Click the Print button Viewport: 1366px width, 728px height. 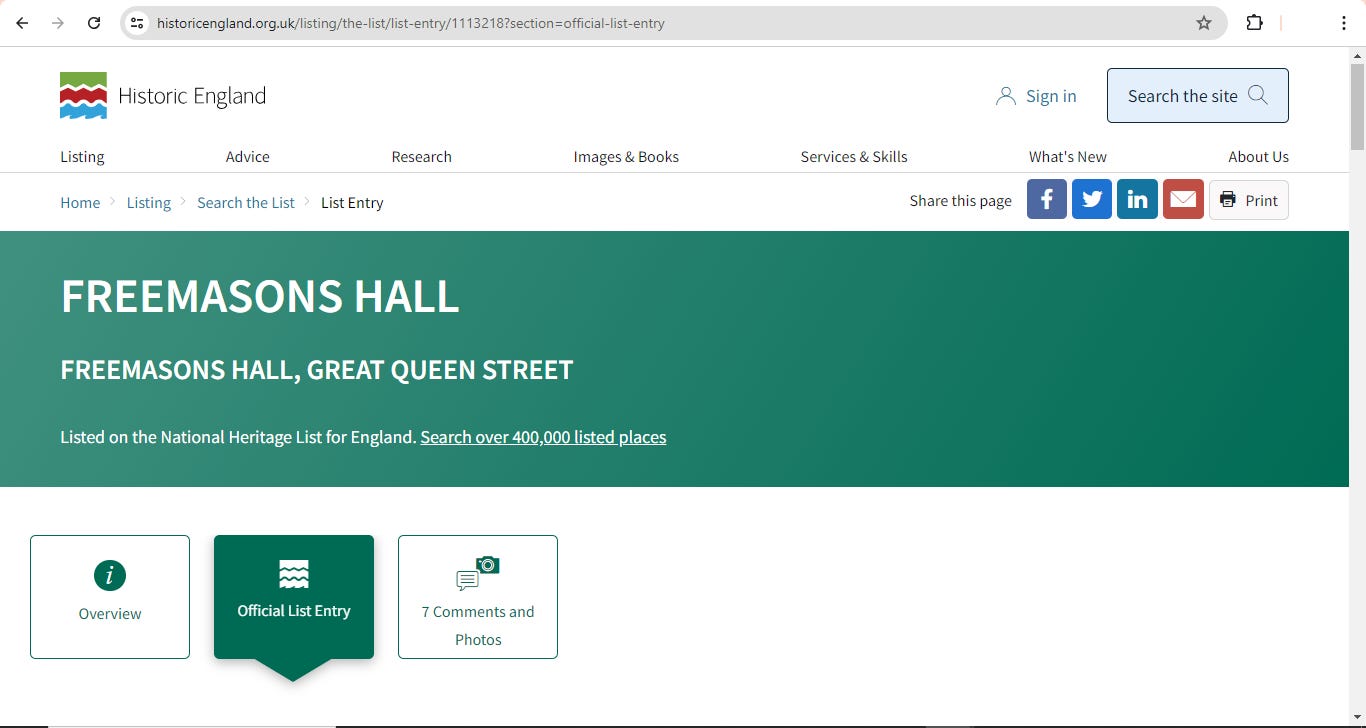coord(1249,200)
